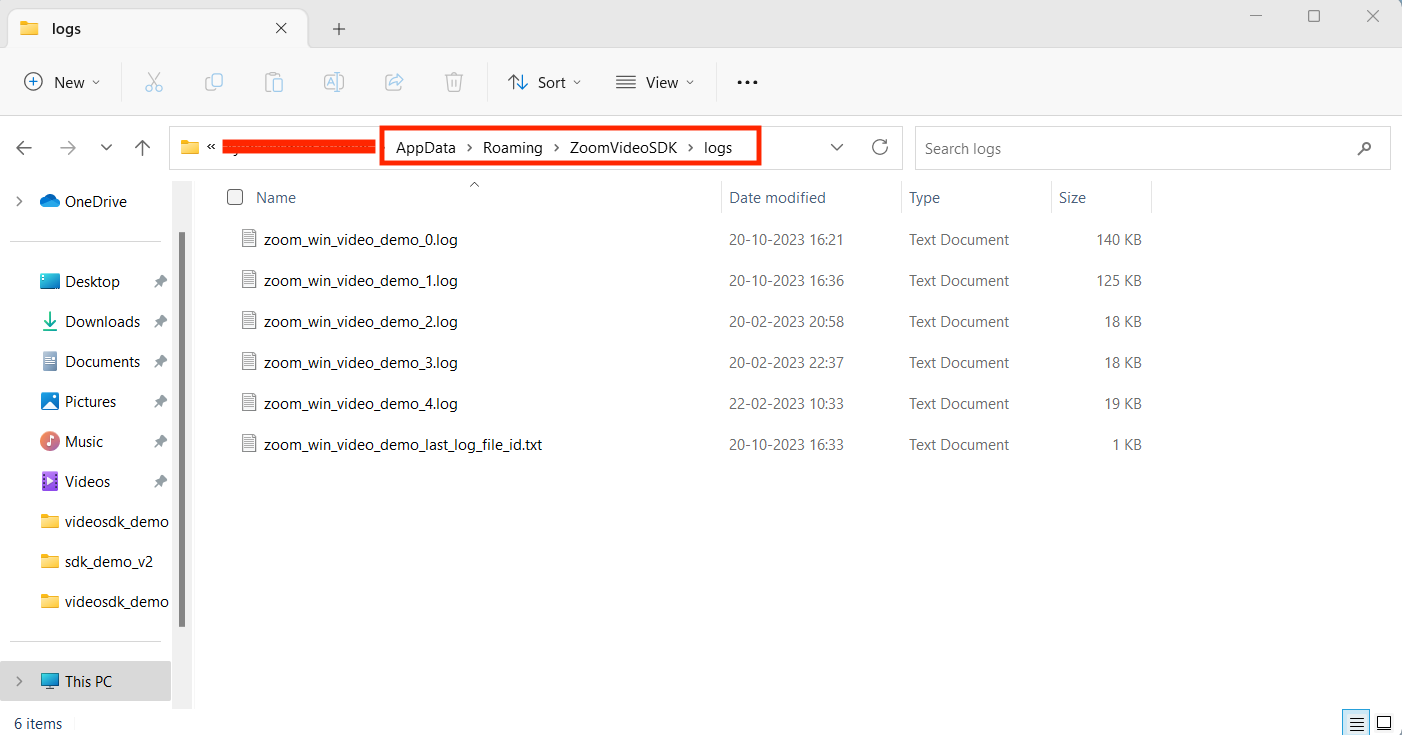This screenshot has width=1402, height=735.
Task: Click the navigation pane scrollbar
Action: coord(182,428)
